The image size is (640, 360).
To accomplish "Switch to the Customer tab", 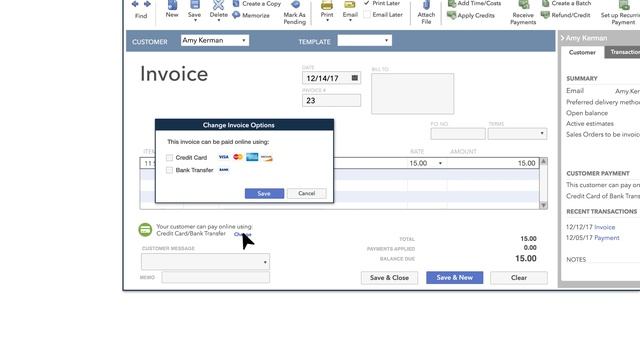I will click(582, 52).
